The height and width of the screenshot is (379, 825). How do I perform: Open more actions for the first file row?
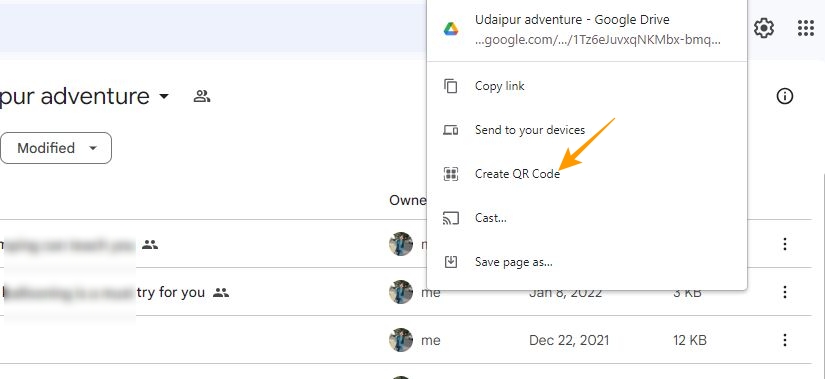(784, 244)
